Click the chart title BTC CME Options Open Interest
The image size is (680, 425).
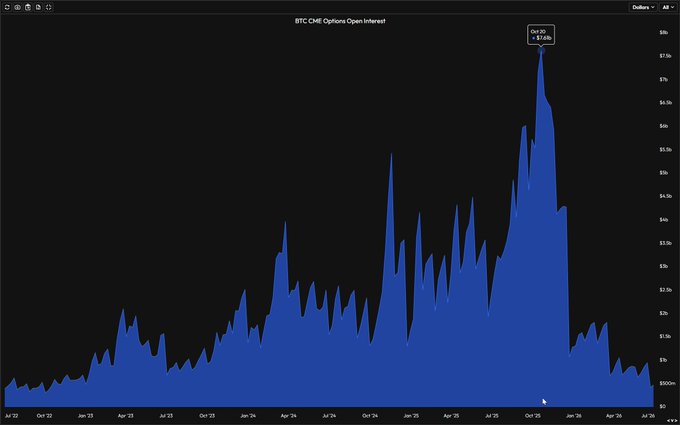[340, 21]
